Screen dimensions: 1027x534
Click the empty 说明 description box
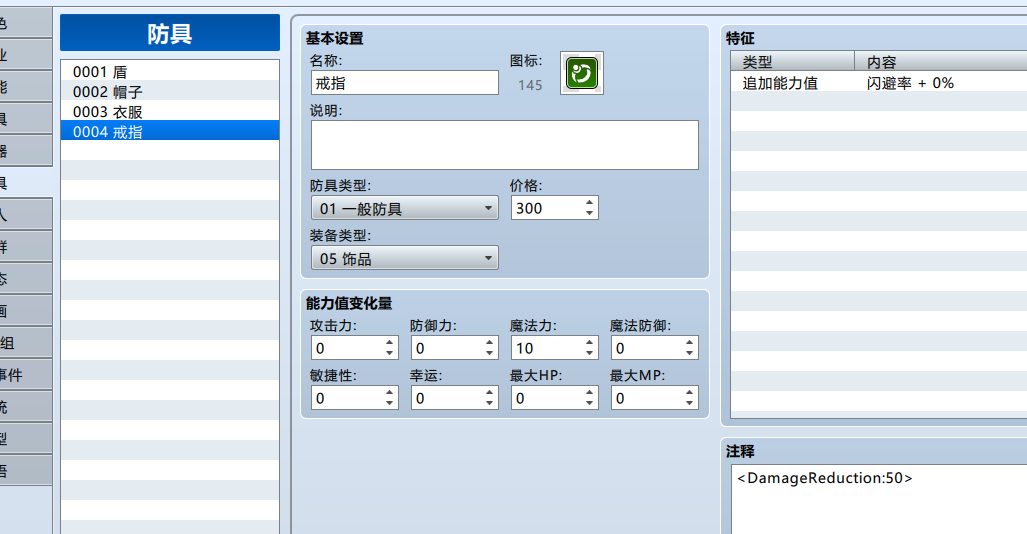(504, 145)
